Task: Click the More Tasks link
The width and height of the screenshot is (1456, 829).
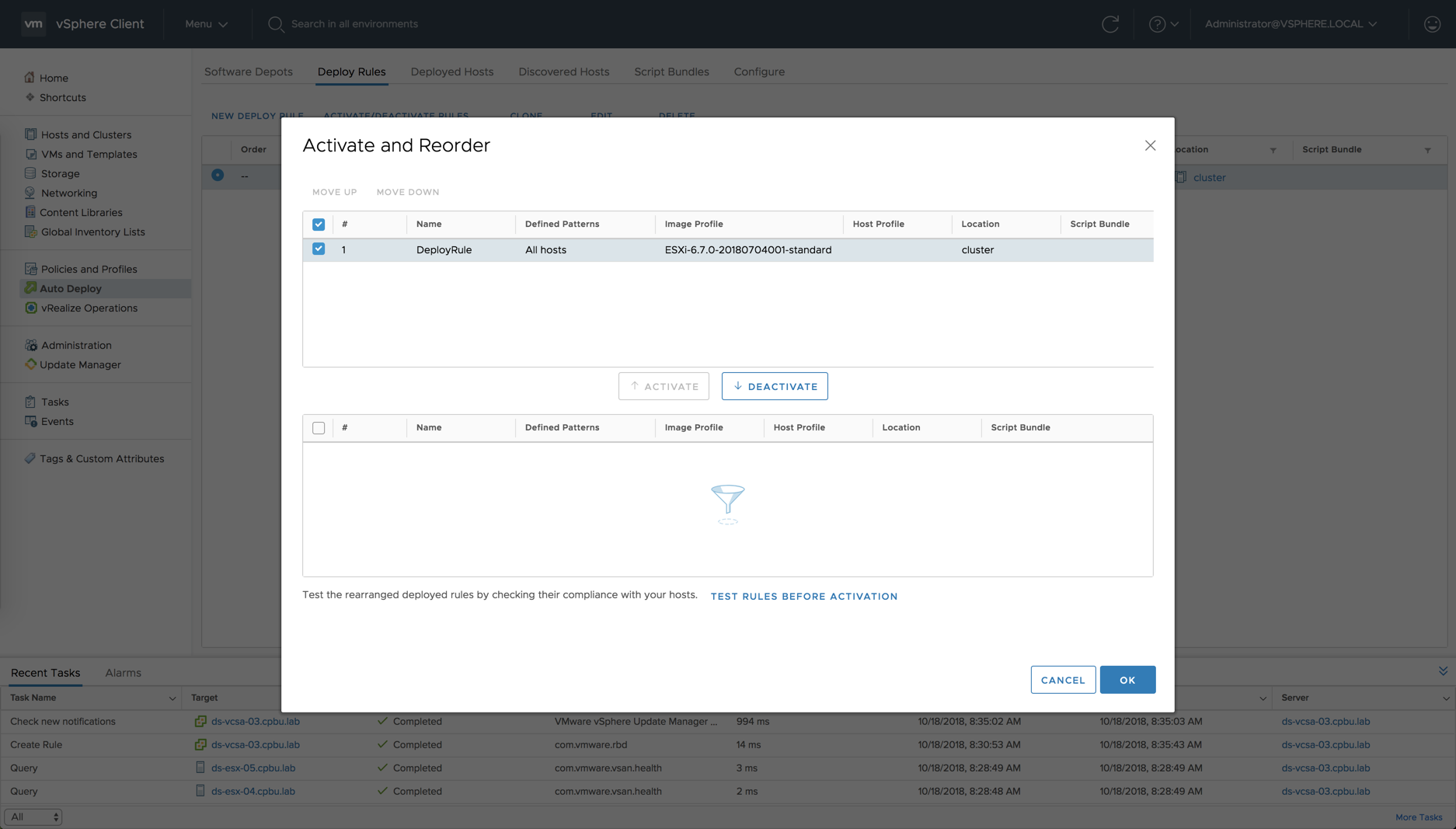Action: 1419,817
